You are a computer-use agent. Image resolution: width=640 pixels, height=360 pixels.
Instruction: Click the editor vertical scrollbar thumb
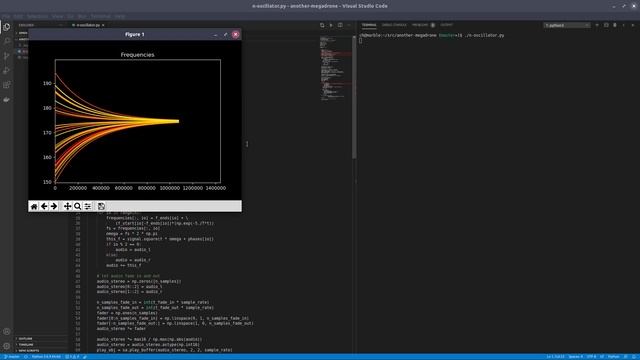[x=354, y=97]
